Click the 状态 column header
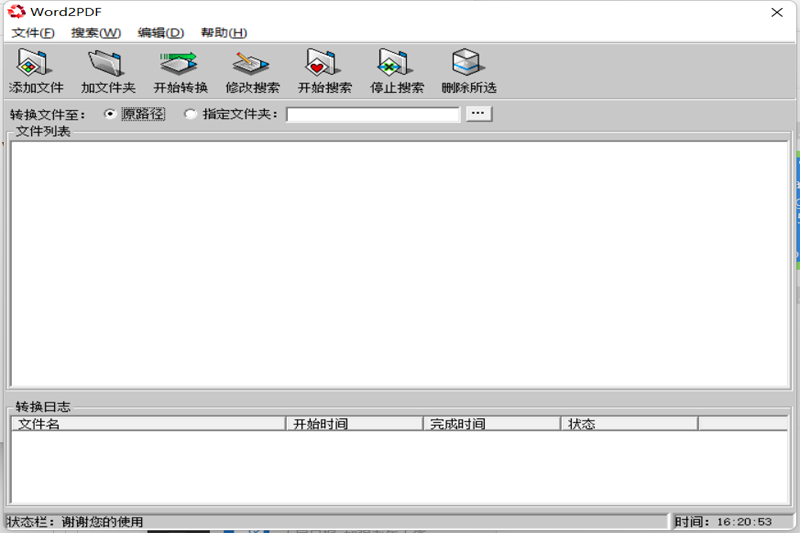The image size is (800, 533). [x=630, y=424]
